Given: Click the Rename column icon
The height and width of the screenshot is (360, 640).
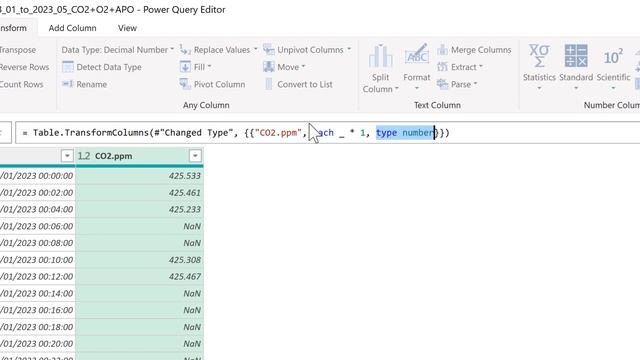Looking at the screenshot, I should pyautogui.click(x=68, y=84).
